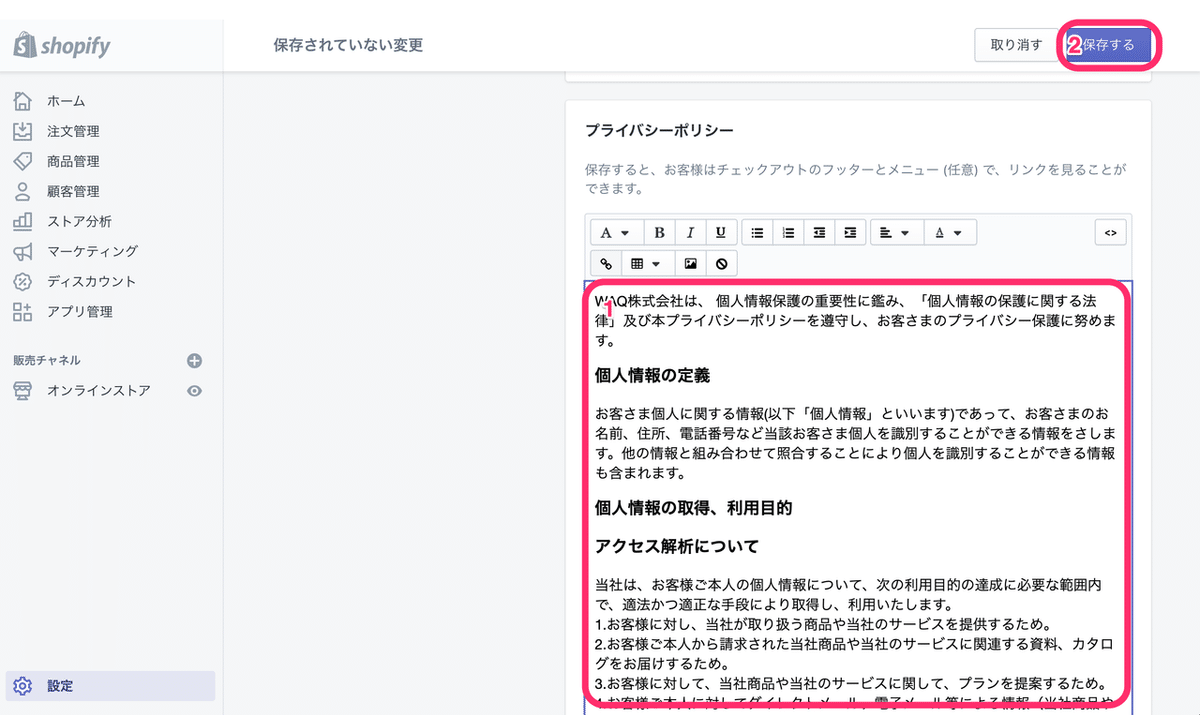The image size is (1200, 715).
Task: Insert a bulleted list
Action: pyautogui.click(x=757, y=232)
